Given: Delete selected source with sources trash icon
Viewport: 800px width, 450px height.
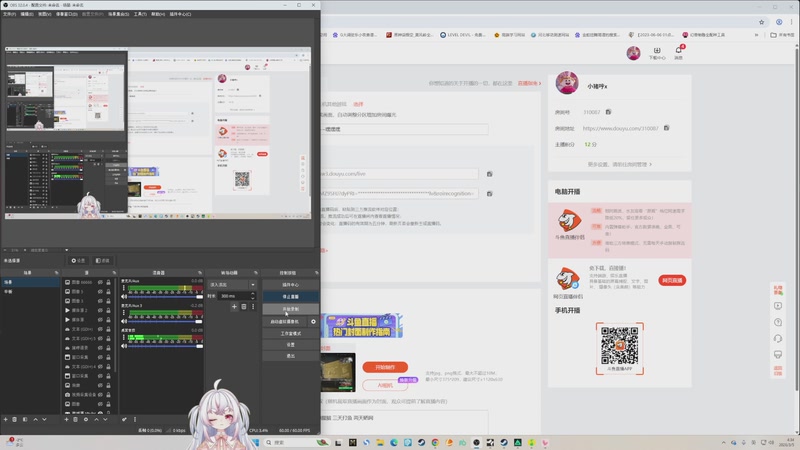Looking at the screenshot, I should click(x=76, y=419).
